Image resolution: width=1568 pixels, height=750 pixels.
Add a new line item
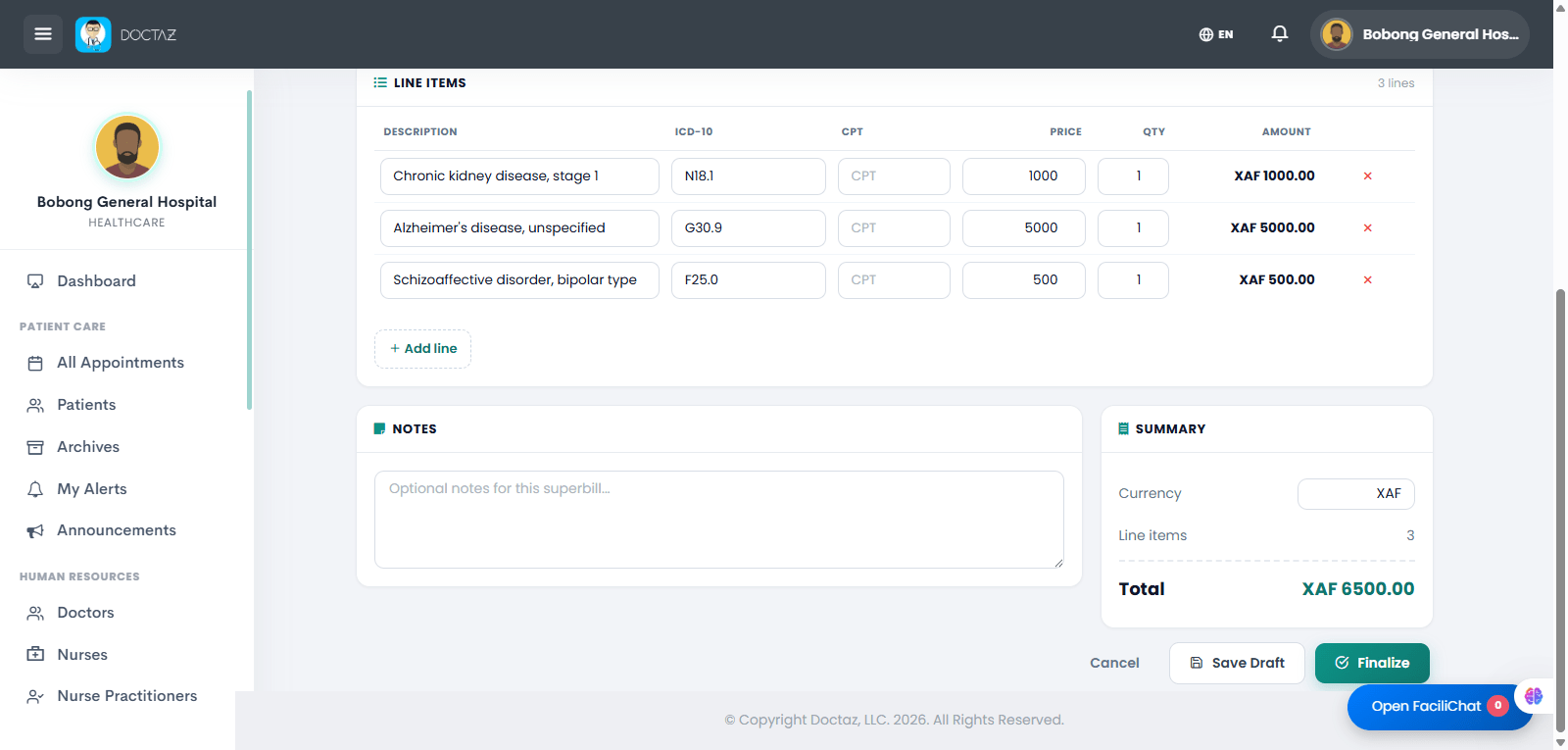(x=423, y=349)
